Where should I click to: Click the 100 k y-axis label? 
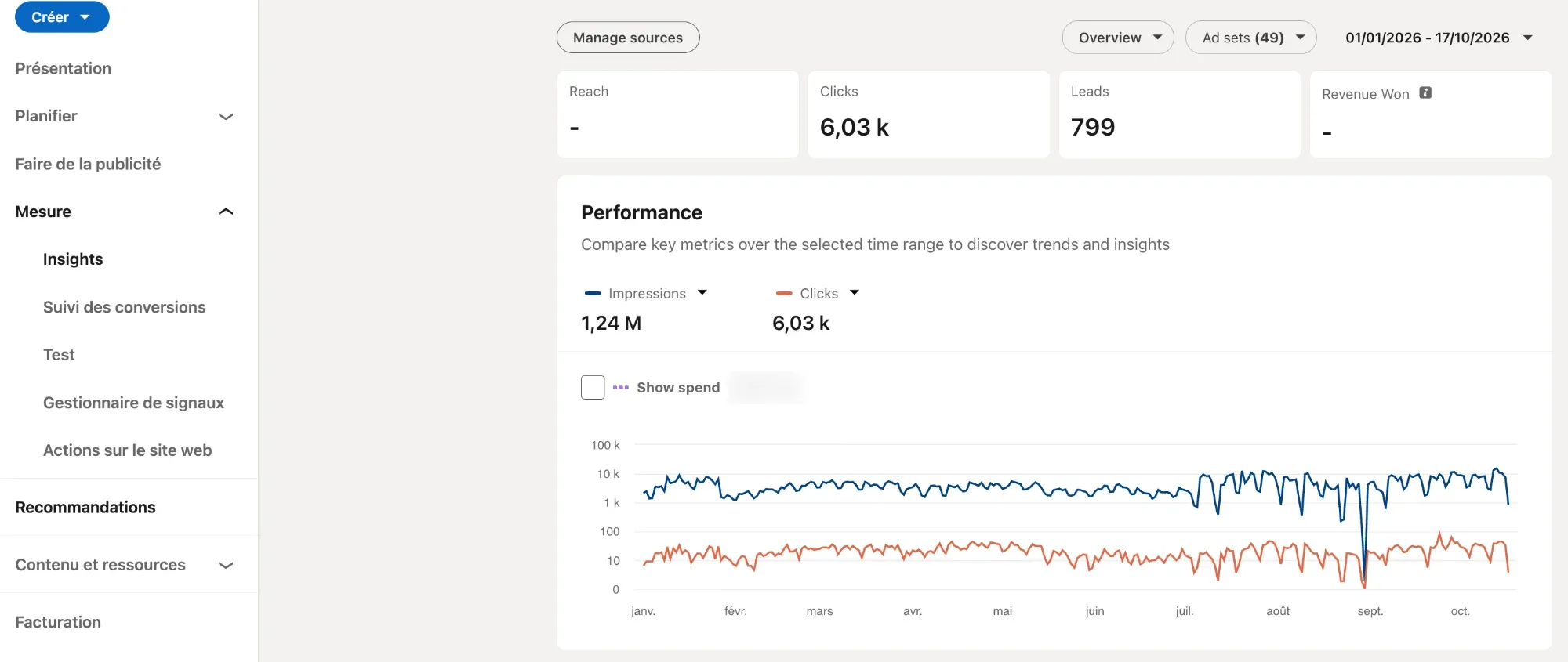pyautogui.click(x=605, y=445)
